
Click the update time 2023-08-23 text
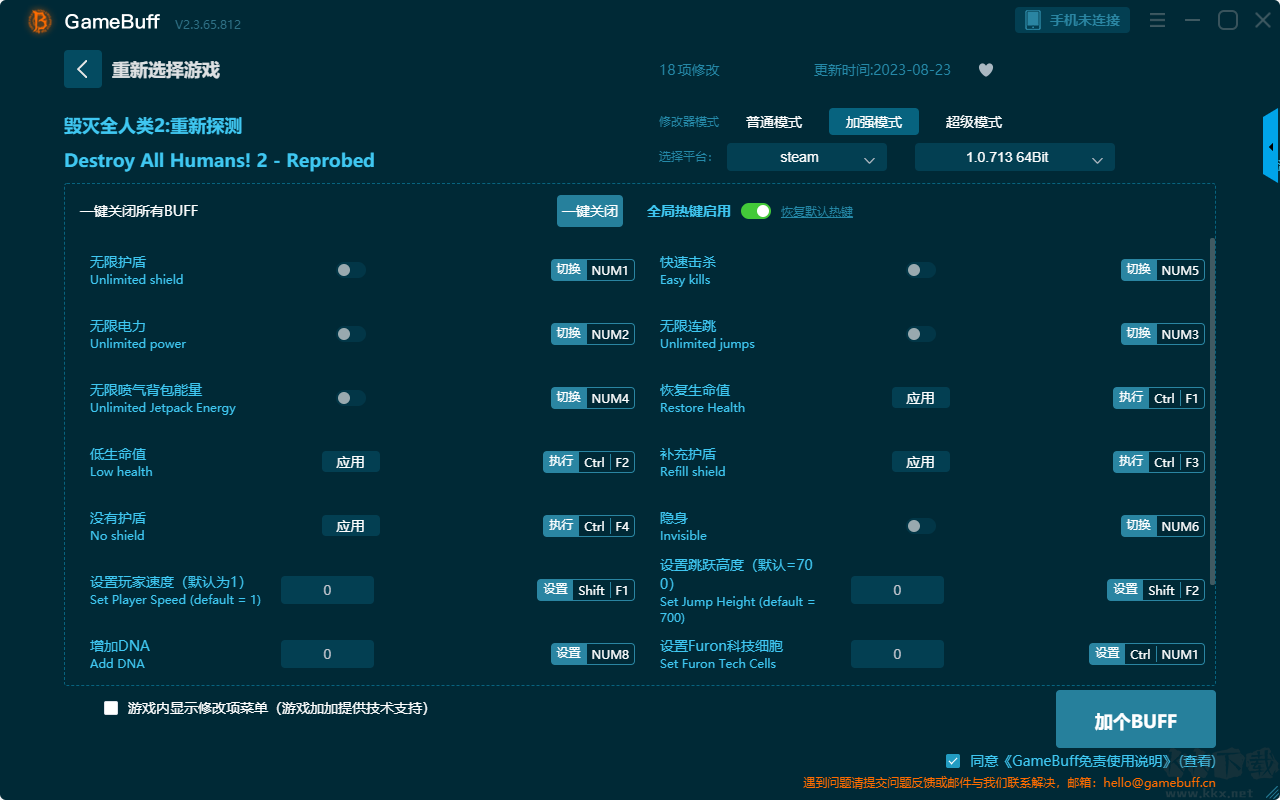point(883,70)
